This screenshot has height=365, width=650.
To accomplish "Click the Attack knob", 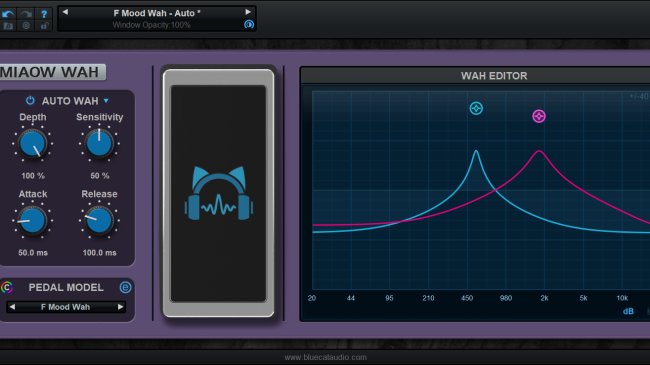I will [33, 220].
